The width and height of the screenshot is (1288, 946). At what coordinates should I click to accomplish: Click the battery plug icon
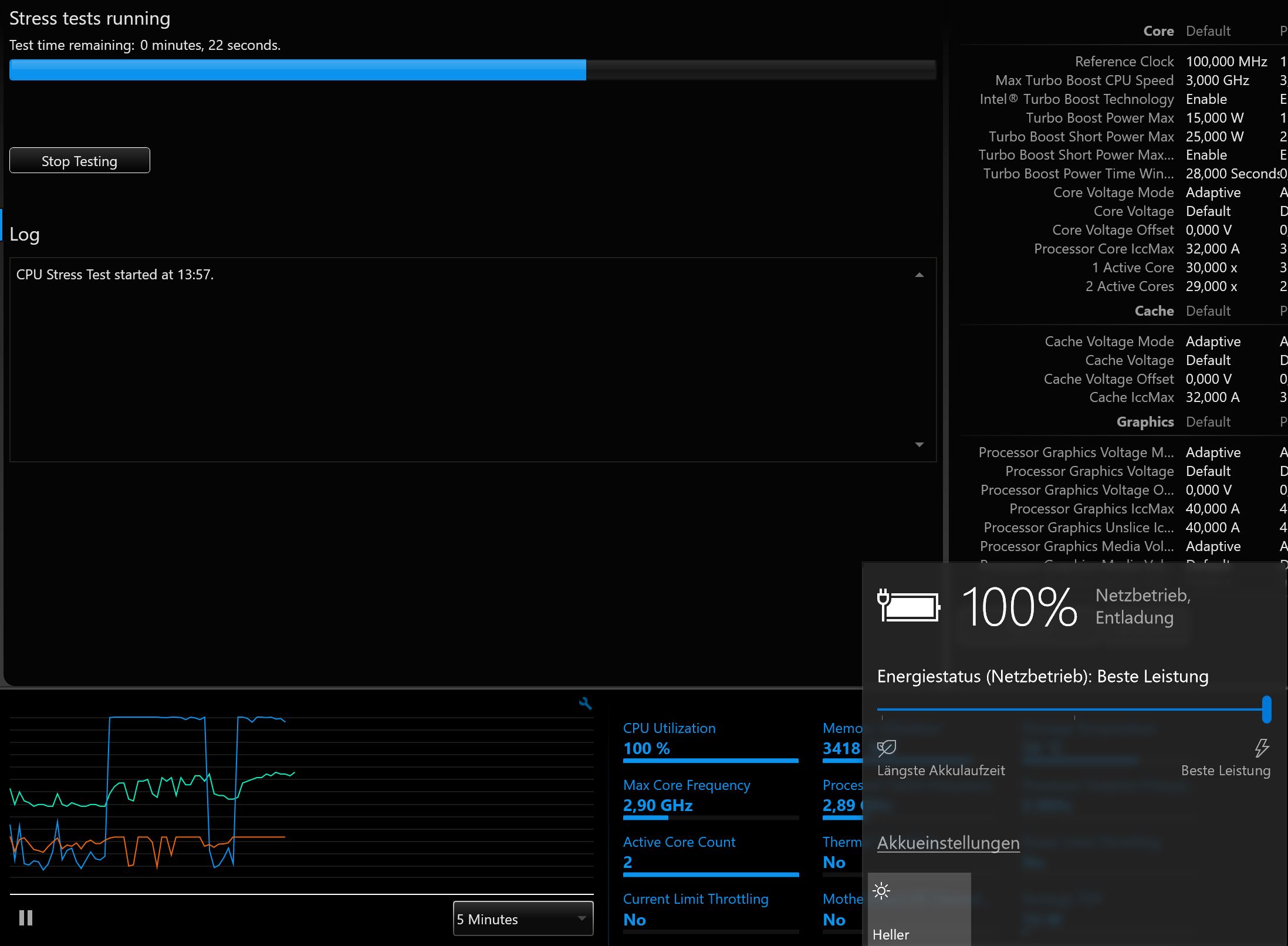[908, 606]
